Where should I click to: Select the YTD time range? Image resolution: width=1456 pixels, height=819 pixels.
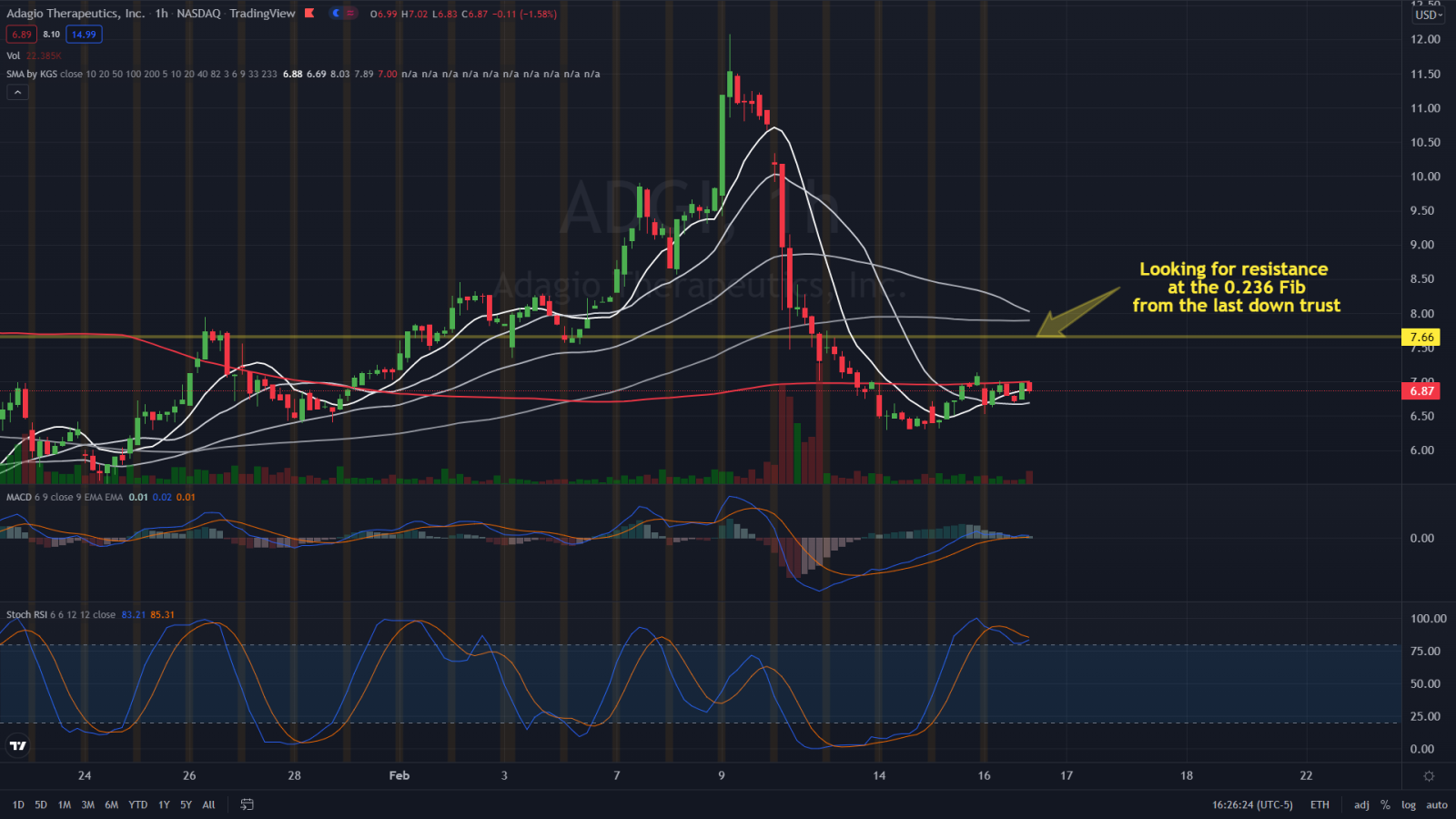click(x=138, y=804)
